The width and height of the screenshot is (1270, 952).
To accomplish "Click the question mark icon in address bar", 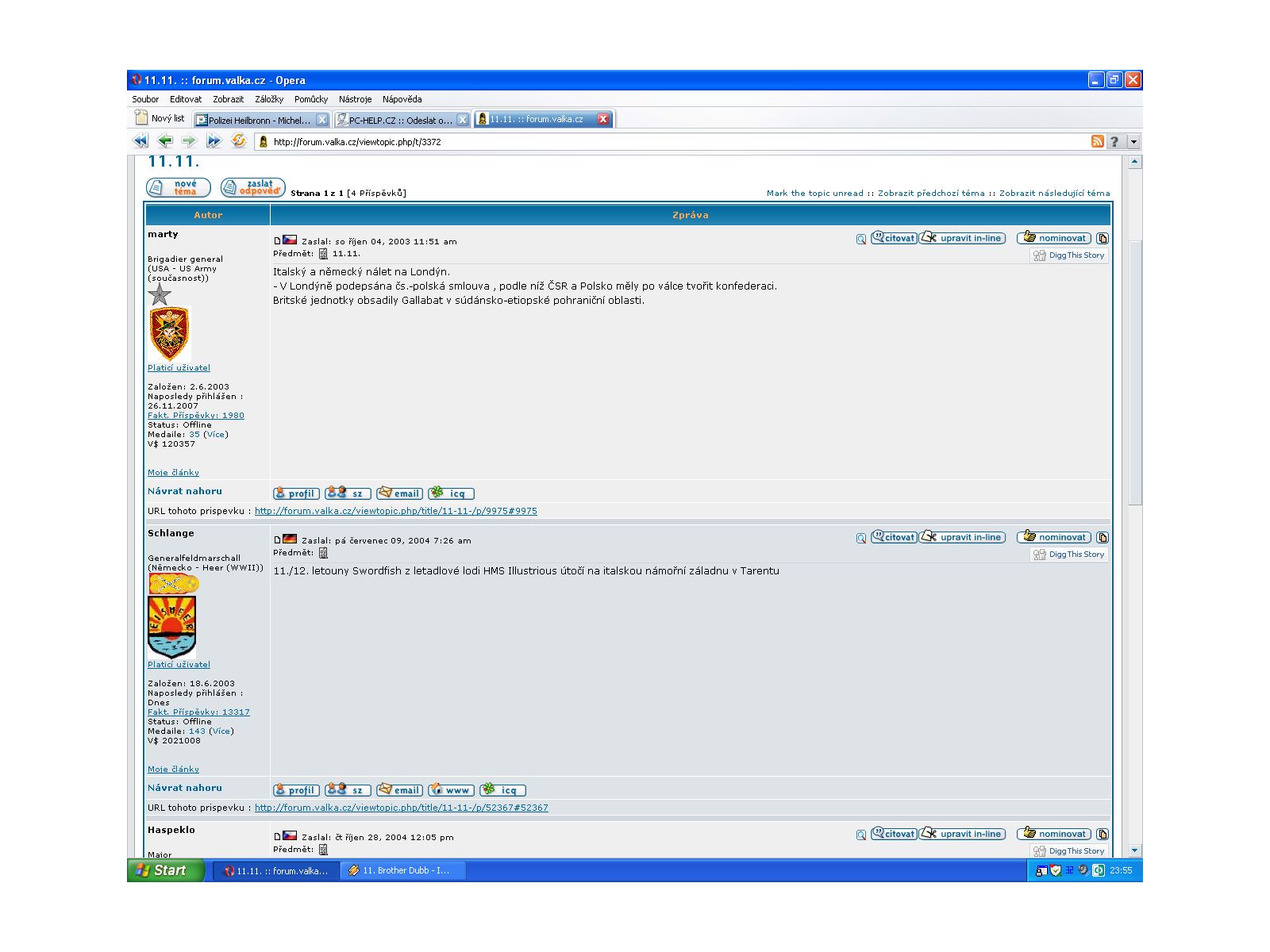I will tap(1114, 141).
